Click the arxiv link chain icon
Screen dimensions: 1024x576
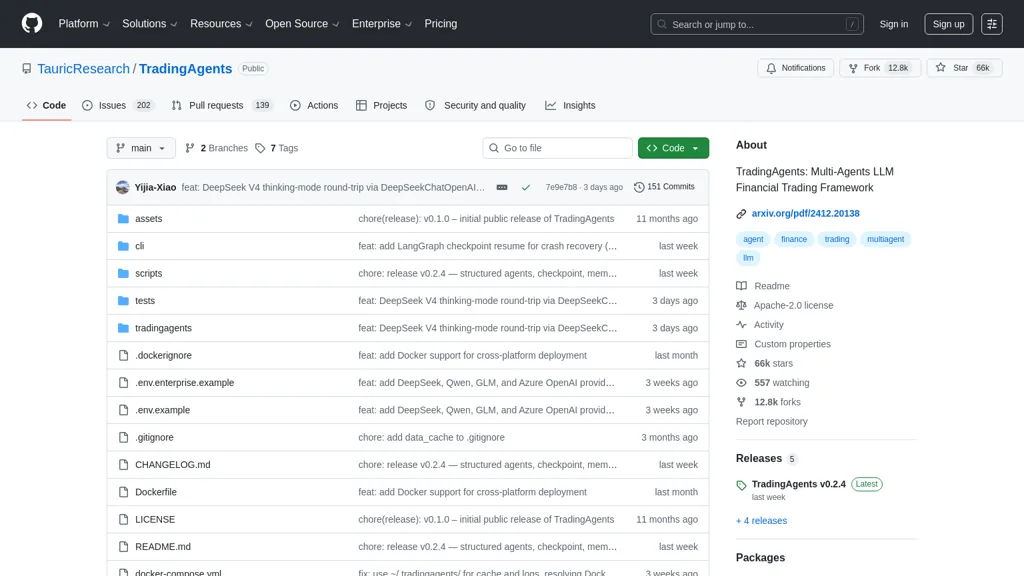pyautogui.click(x=741, y=214)
